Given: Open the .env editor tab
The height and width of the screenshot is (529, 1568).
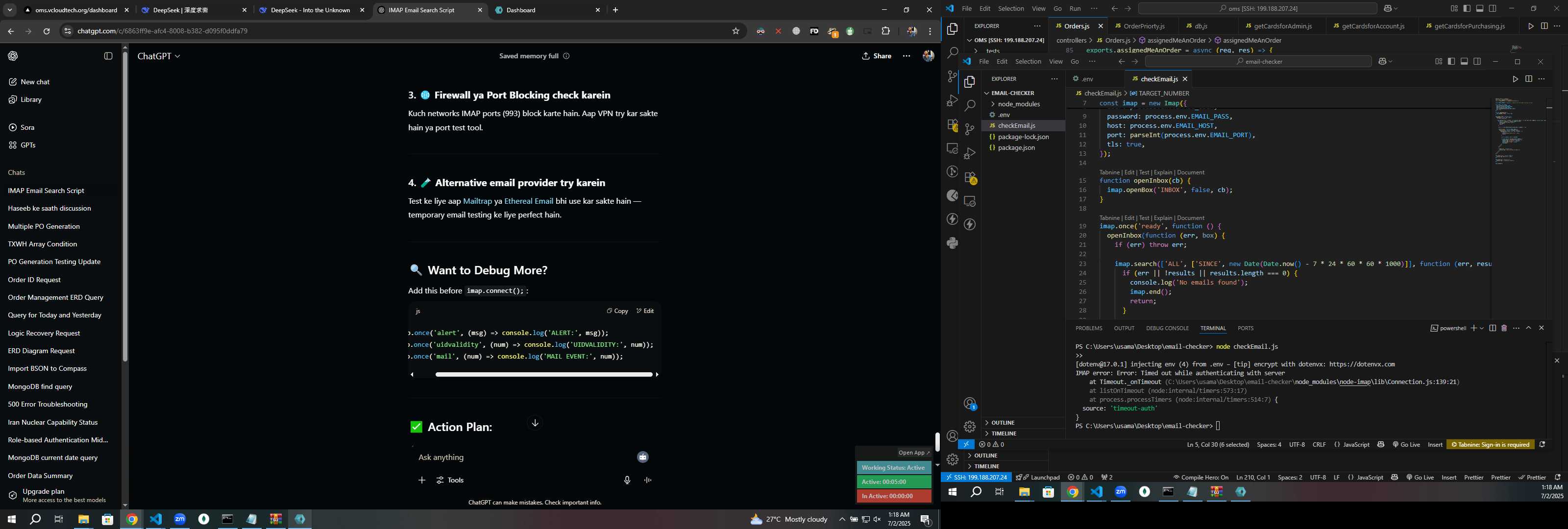Looking at the screenshot, I should [x=1088, y=79].
